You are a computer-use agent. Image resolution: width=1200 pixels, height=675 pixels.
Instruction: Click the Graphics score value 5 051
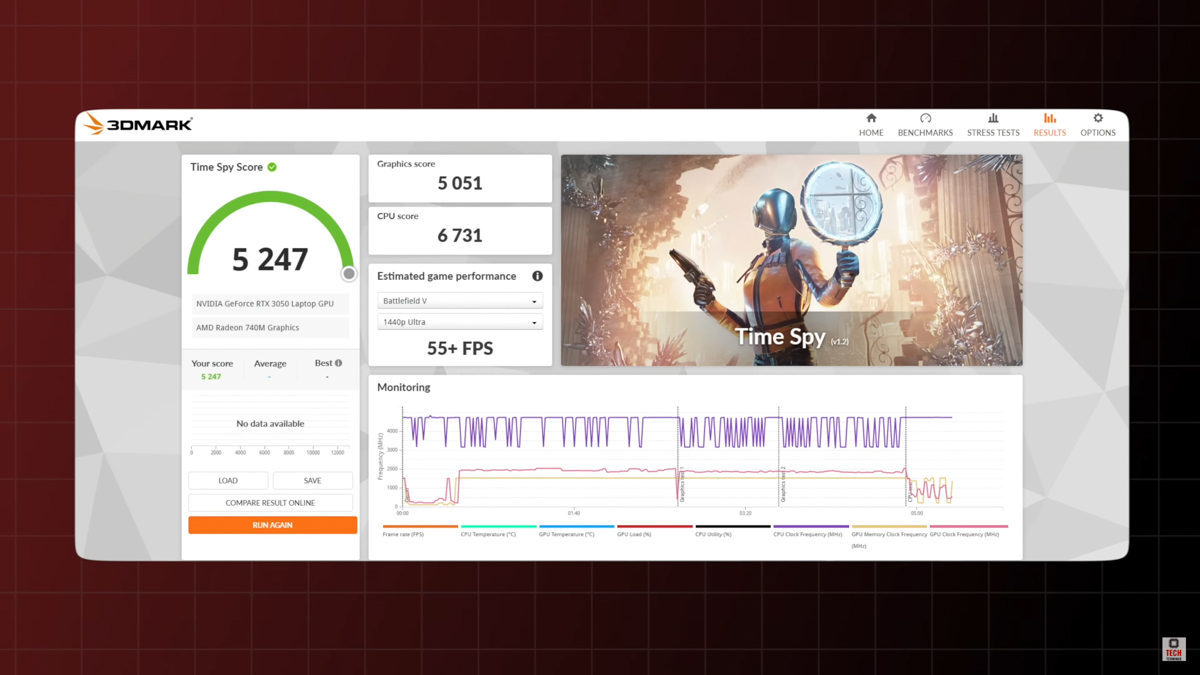[x=460, y=183]
